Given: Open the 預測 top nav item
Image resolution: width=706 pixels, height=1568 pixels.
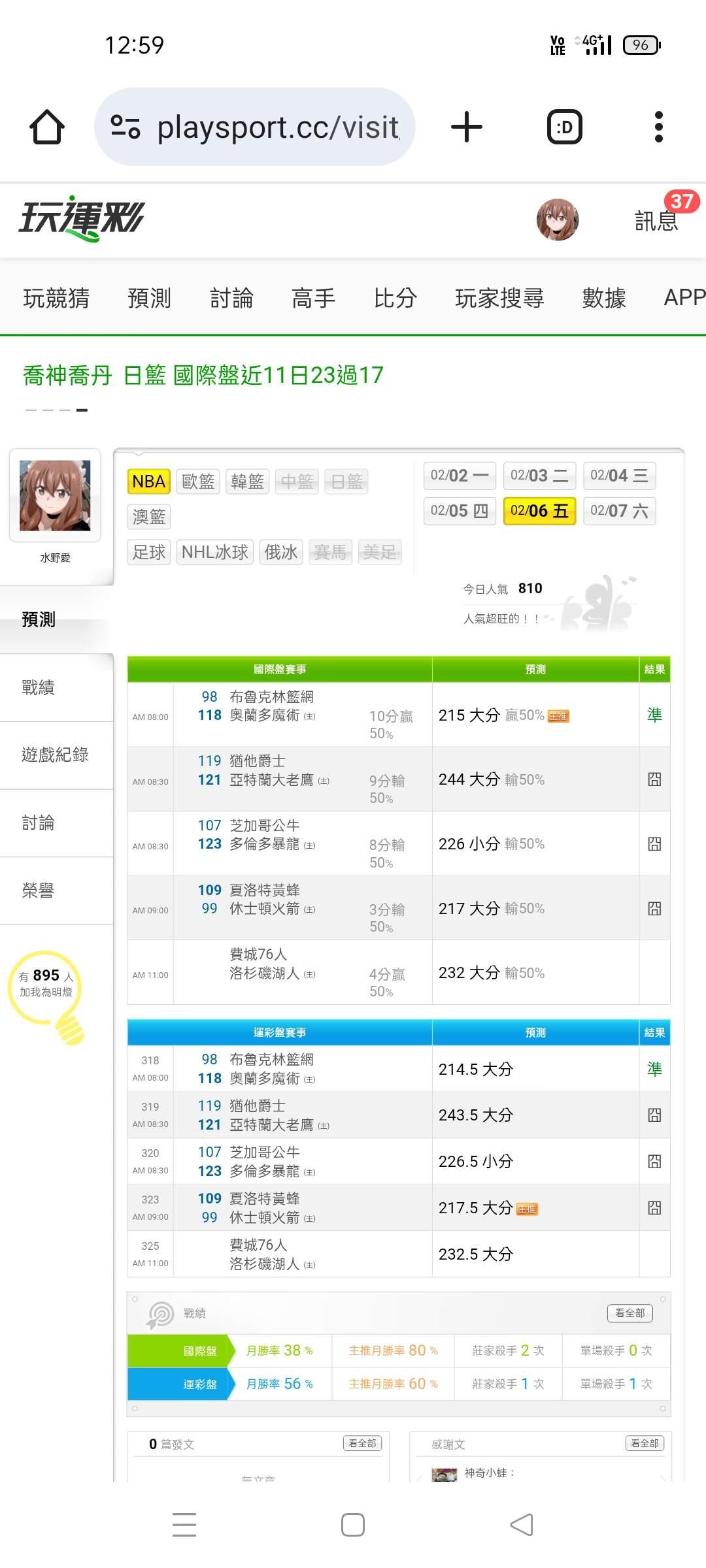Looking at the screenshot, I should point(149,298).
